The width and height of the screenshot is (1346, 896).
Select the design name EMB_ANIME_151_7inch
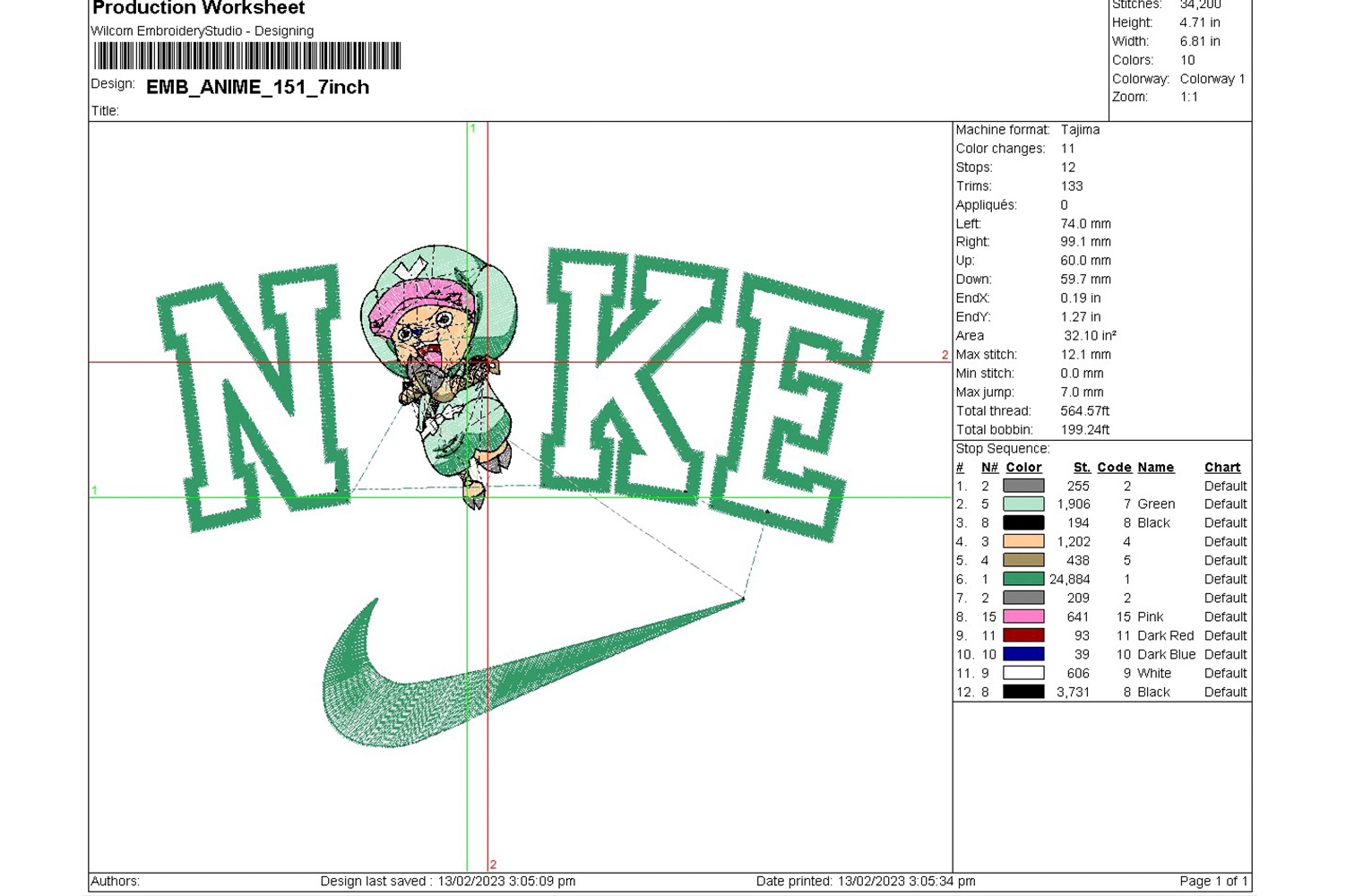[257, 87]
